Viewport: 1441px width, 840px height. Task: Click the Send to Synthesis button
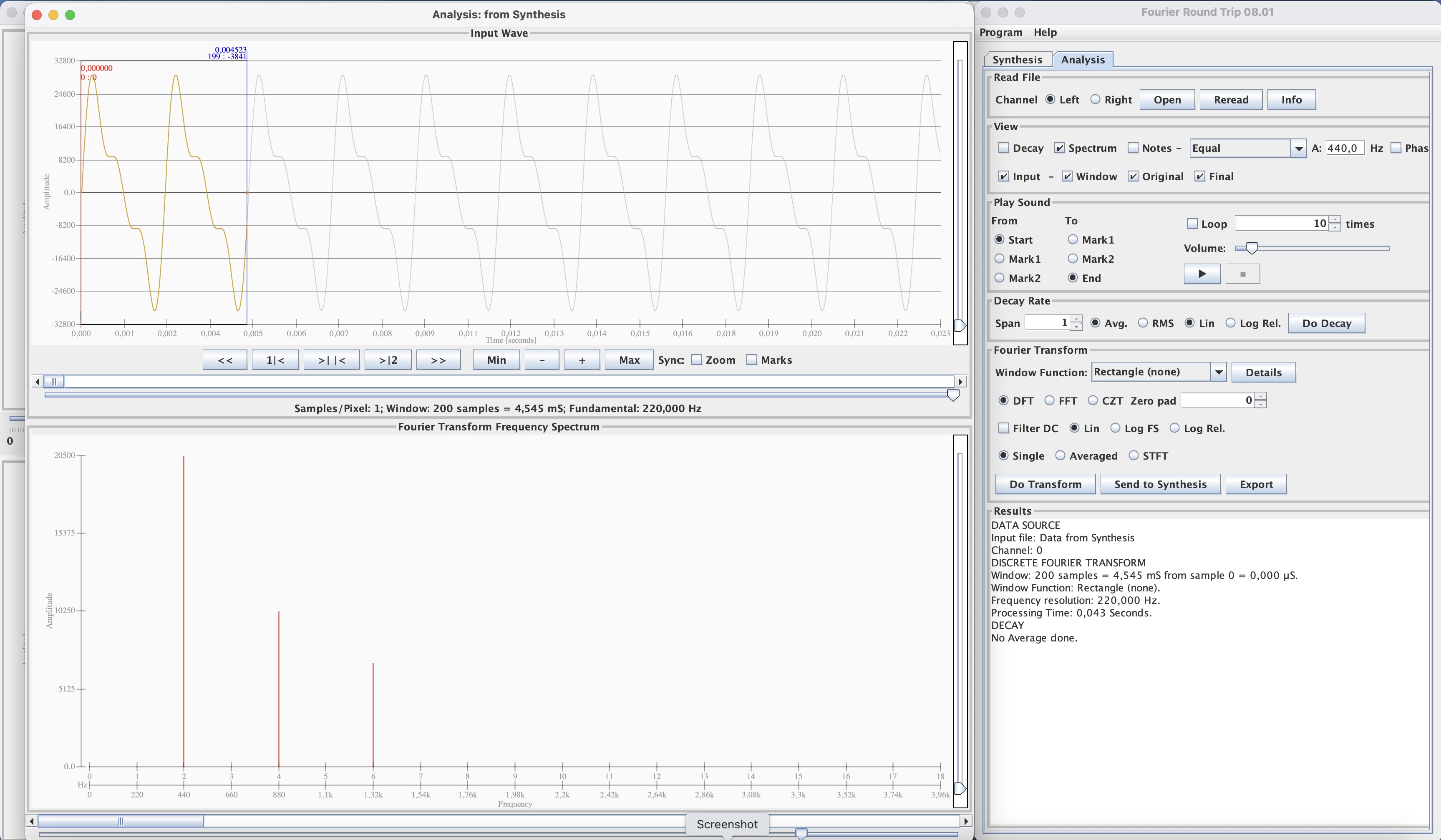1160,484
